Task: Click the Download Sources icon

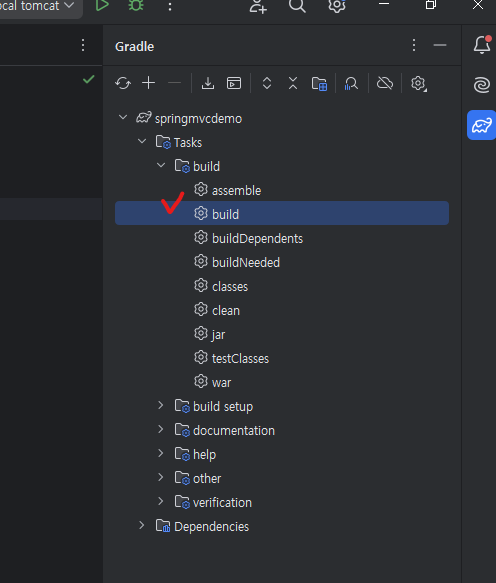Action: coord(208,83)
